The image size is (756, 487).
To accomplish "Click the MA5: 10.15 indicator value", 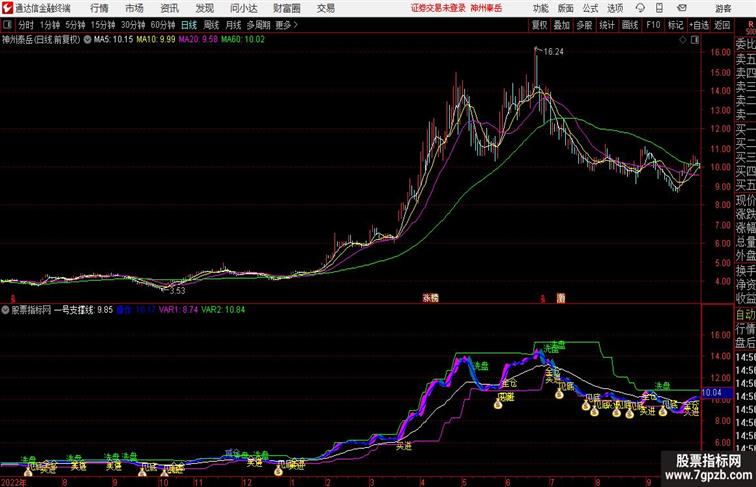I will [x=113, y=40].
